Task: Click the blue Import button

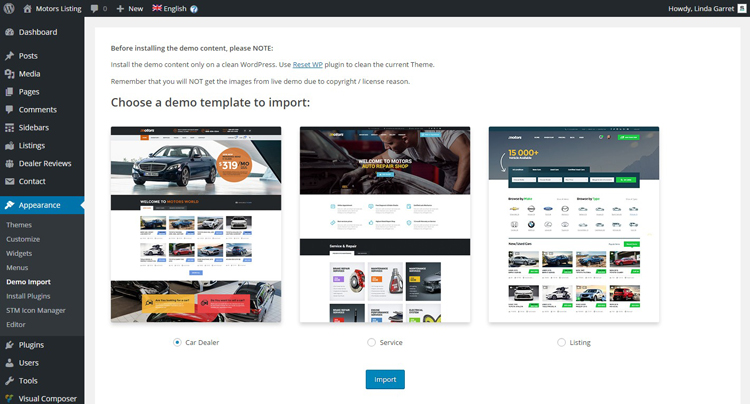Action: pos(385,379)
